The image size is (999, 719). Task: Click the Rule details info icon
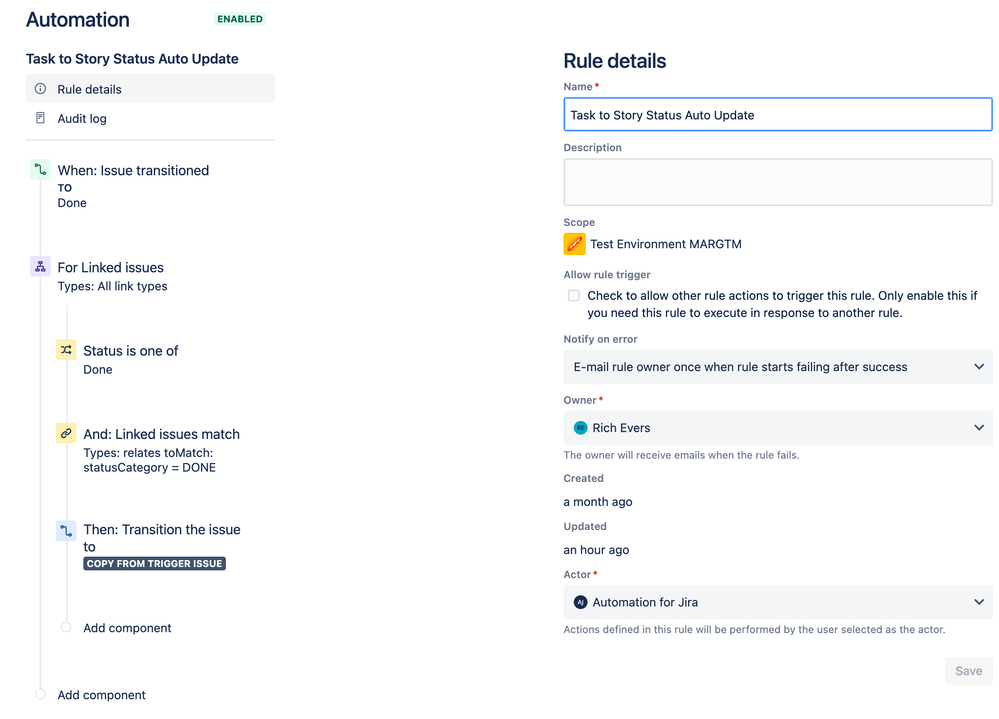click(x=40, y=89)
